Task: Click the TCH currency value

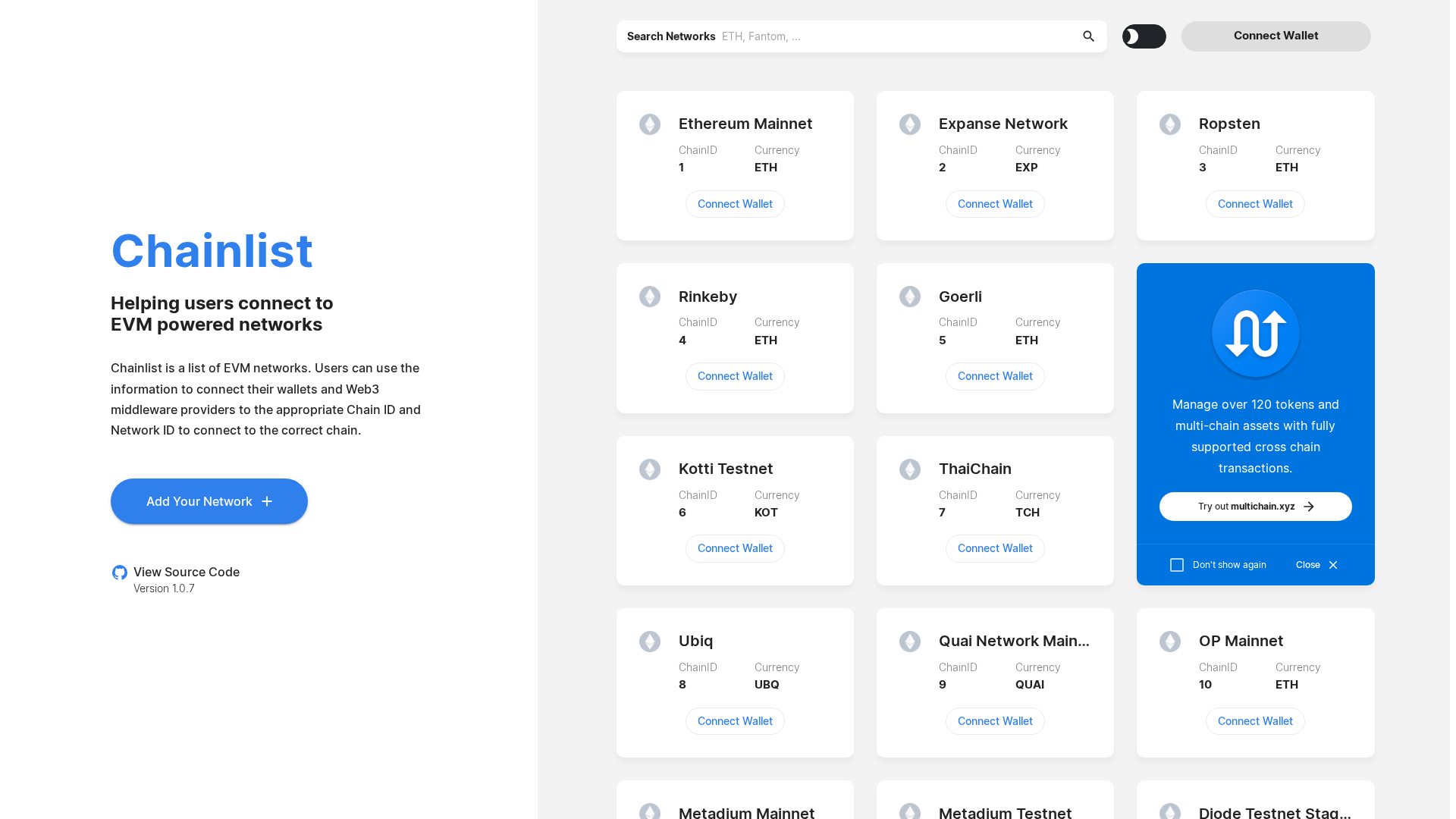Action: (x=1028, y=513)
